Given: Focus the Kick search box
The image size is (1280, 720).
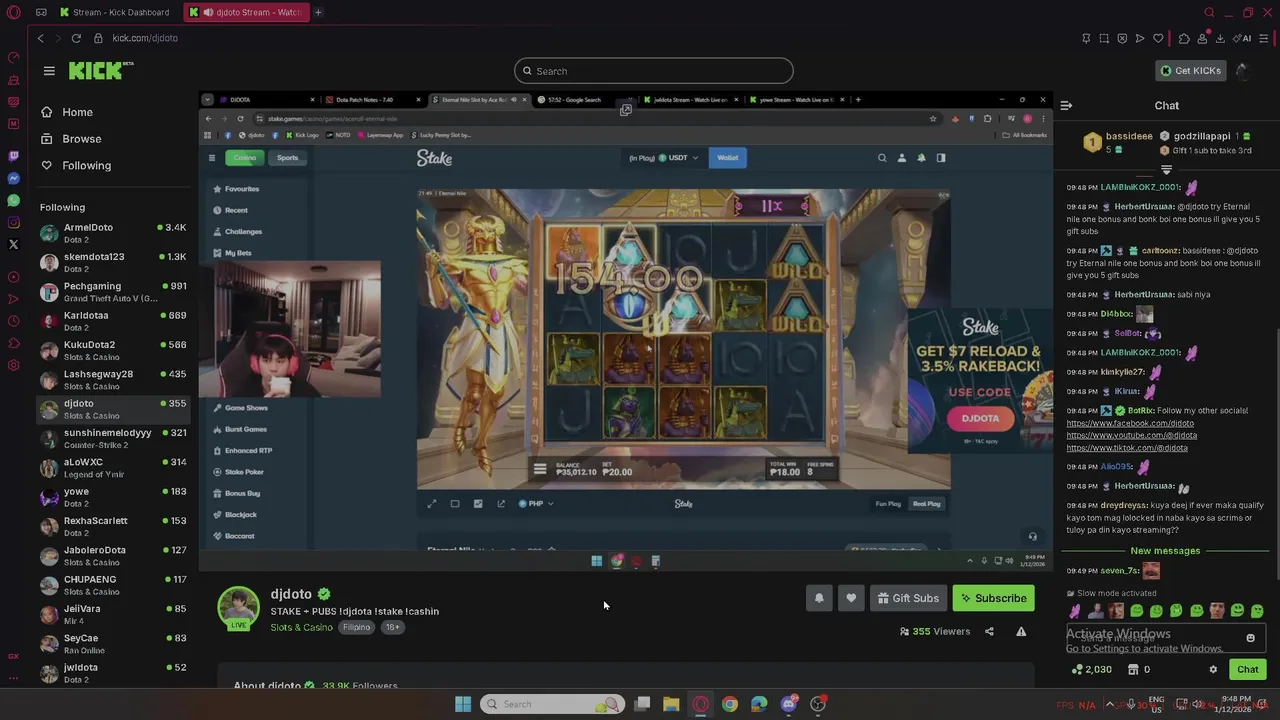Looking at the screenshot, I should [x=653, y=71].
